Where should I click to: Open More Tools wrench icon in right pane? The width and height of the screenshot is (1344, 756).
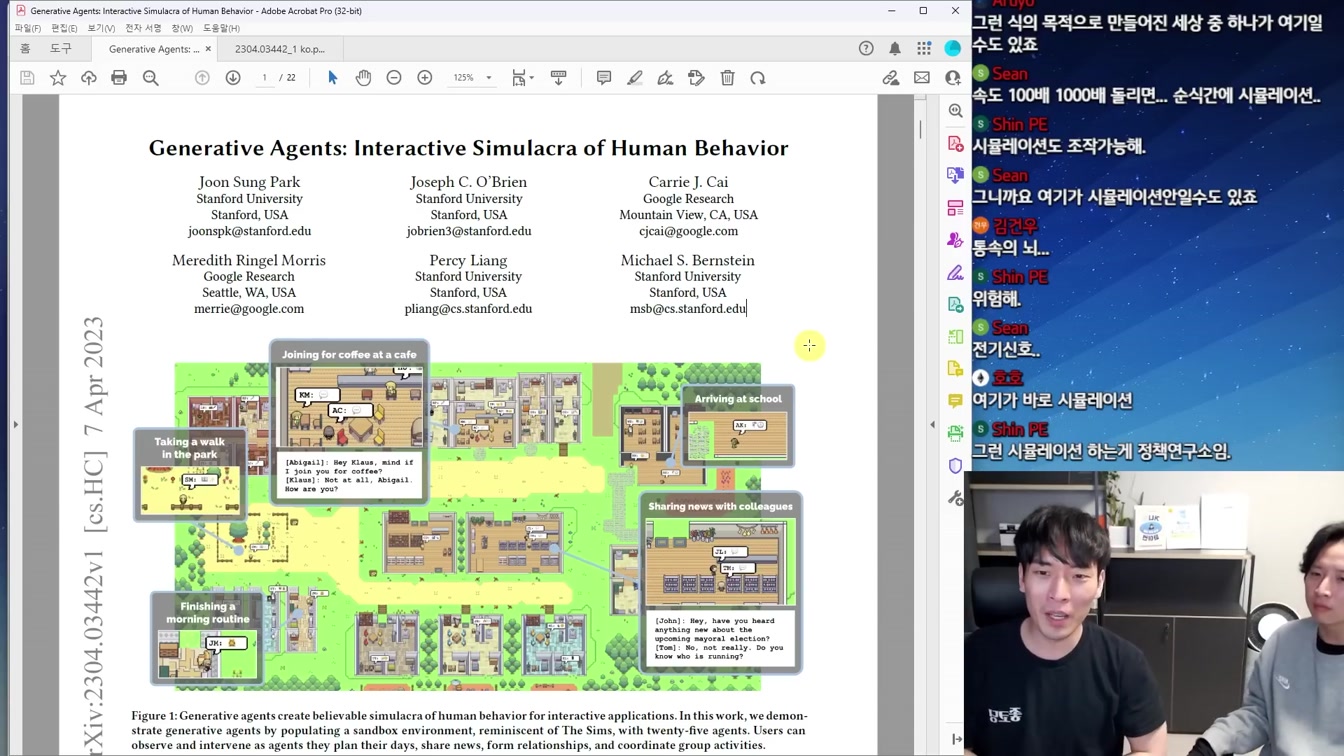tap(956, 498)
